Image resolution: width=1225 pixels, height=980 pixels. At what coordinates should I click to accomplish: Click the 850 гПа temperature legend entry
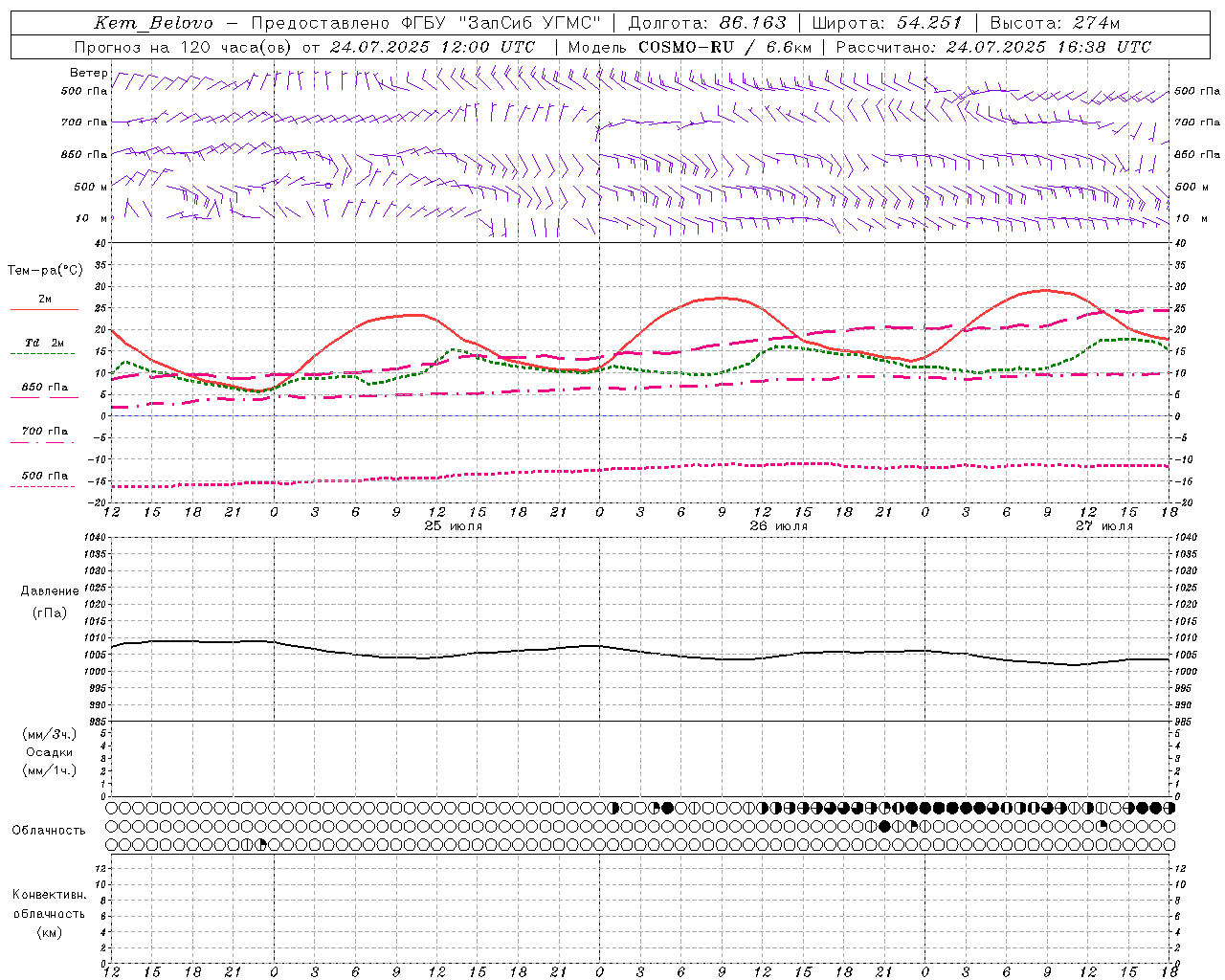coord(44,388)
